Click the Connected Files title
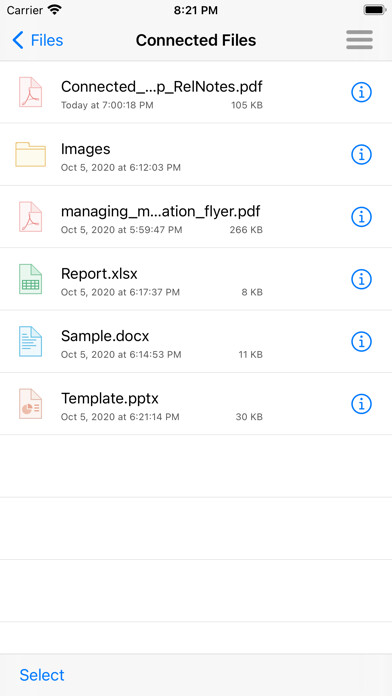Viewport: 392px width, 696px height. click(x=196, y=40)
